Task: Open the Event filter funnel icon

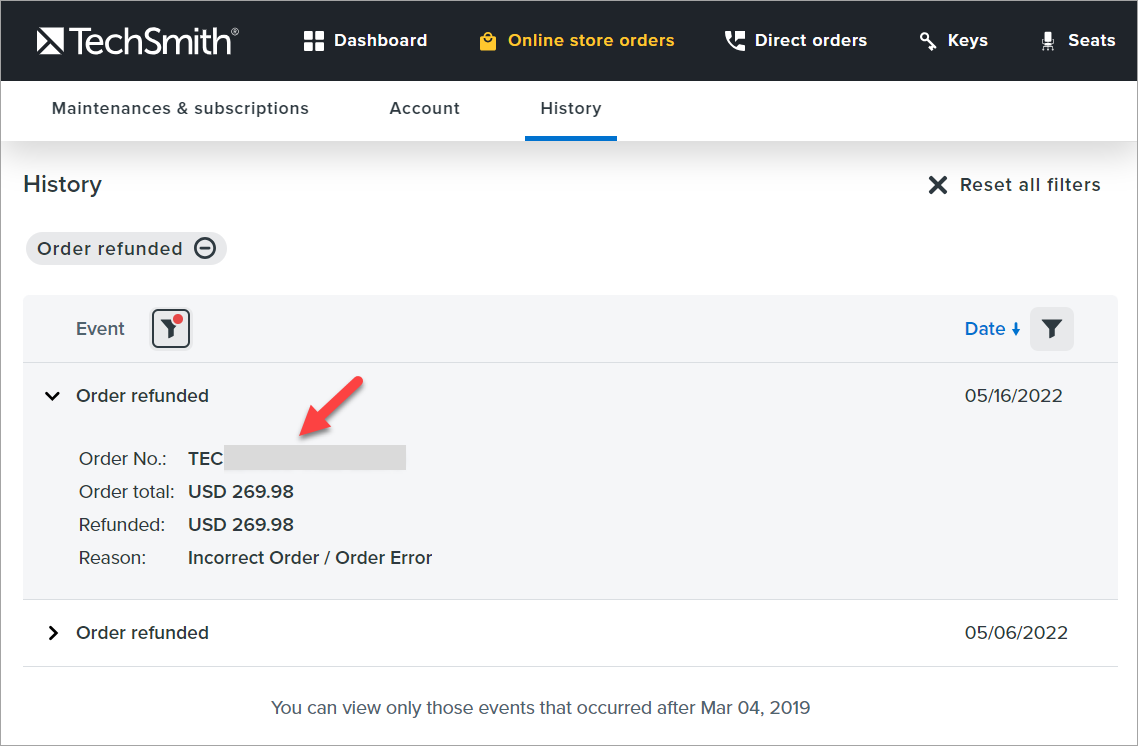Action: 171,328
